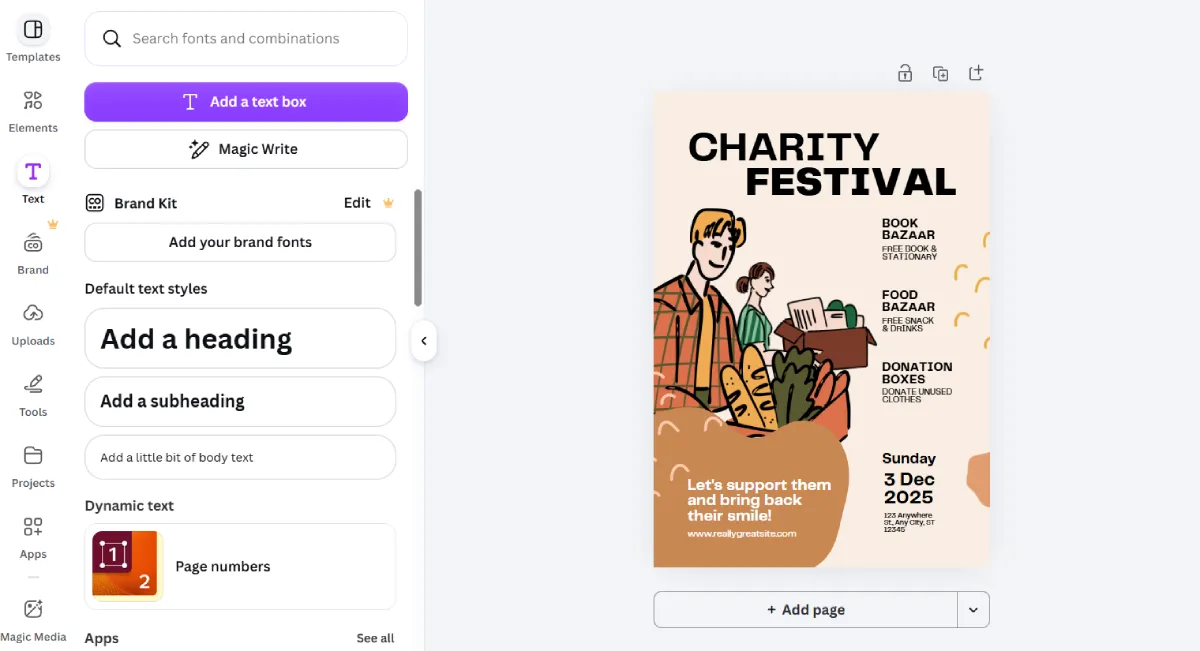Open the Uploads cloud icon
Image resolution: width=1200 pixels, height=651 pixels.
tap(33, 313)
